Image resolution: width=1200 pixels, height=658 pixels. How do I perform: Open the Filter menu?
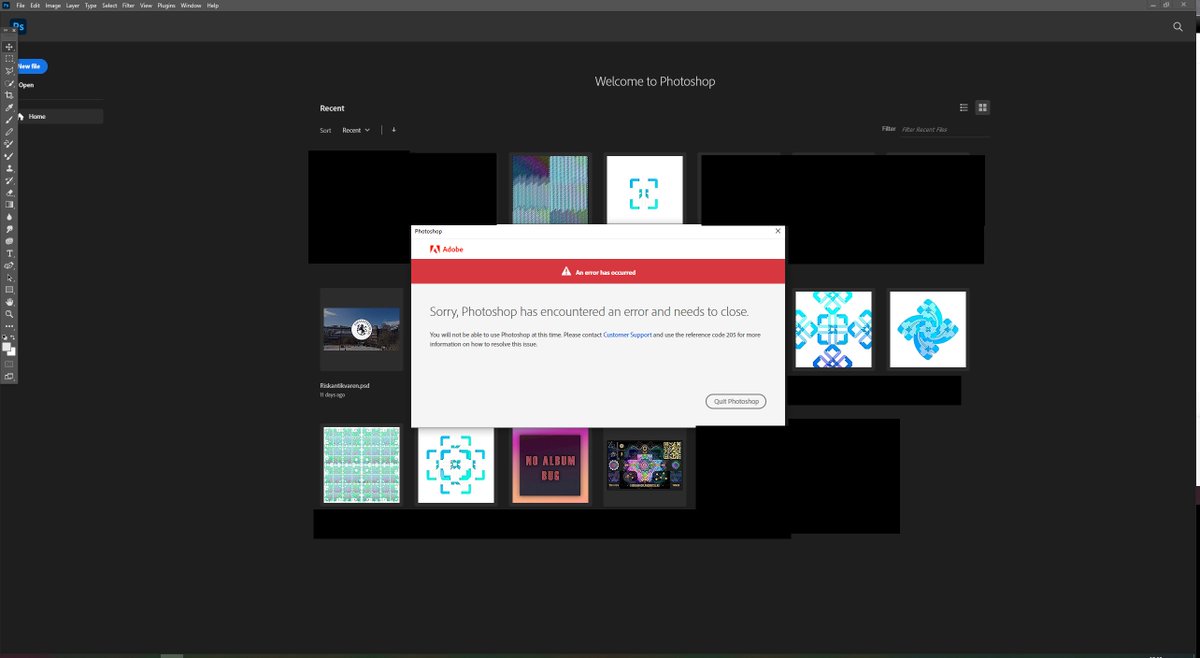(x=127, y=5)
